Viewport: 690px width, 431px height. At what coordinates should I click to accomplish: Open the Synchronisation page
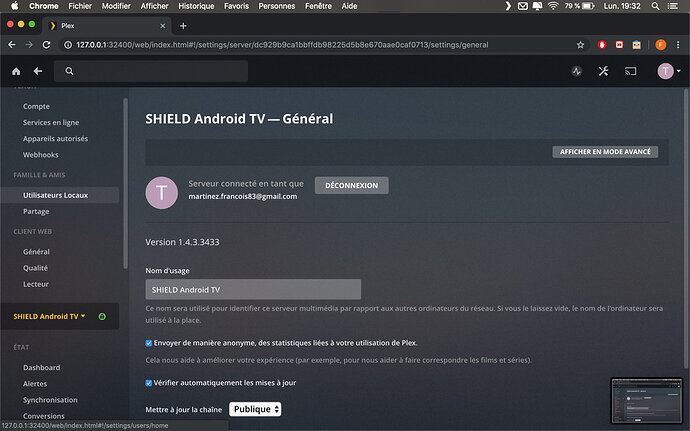point(50,400)
